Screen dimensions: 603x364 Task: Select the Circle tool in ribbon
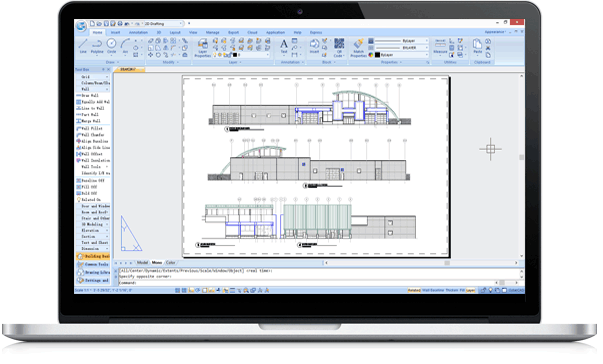click(x=112, y=46)
